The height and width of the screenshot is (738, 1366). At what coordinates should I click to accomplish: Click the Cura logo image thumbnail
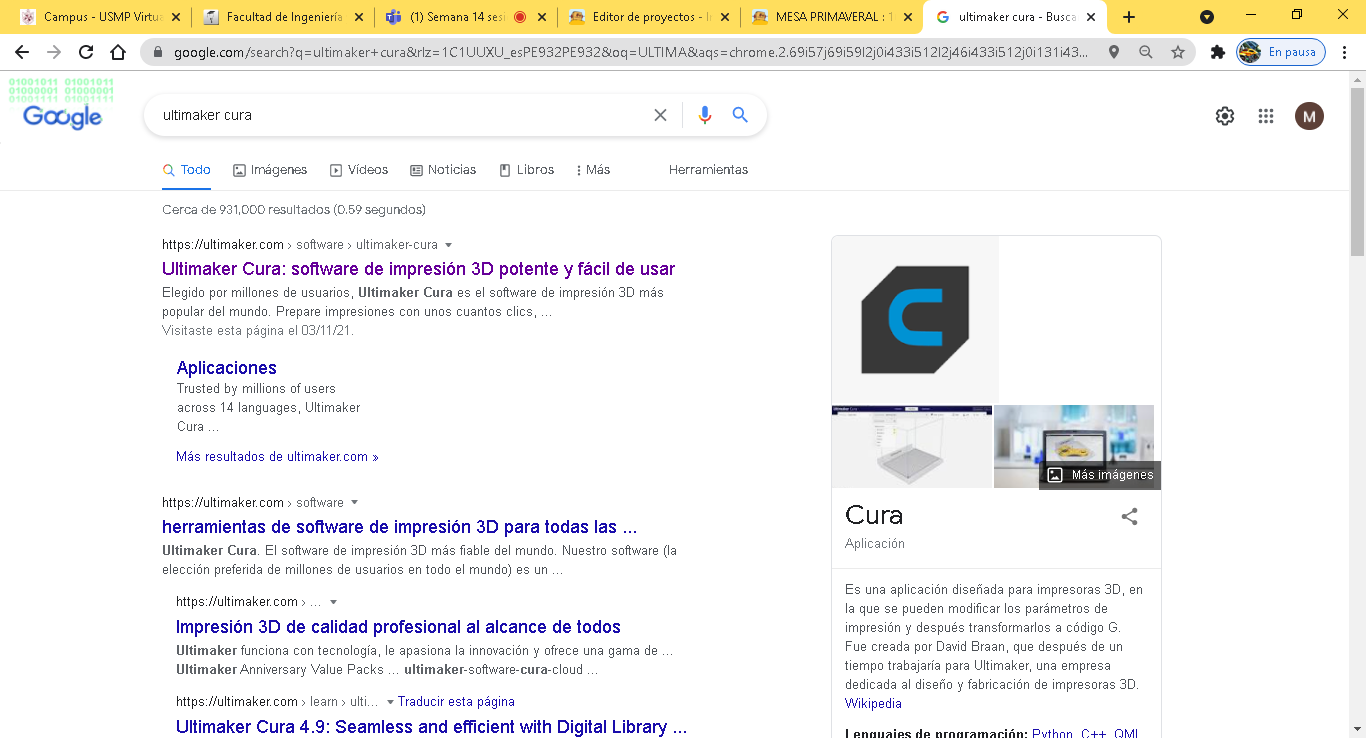tap(915, 320)
